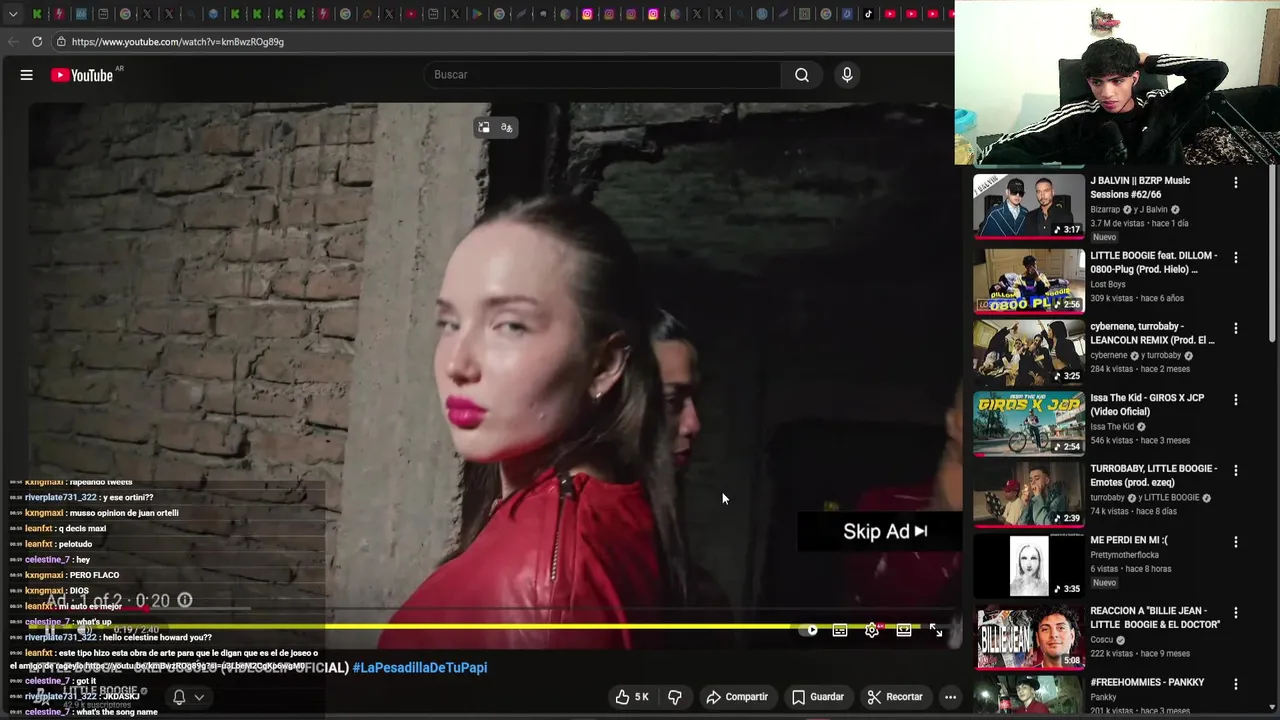1280x720 pixels.
Task: Dislike the video with thumbs down
Action: (675, 697)
